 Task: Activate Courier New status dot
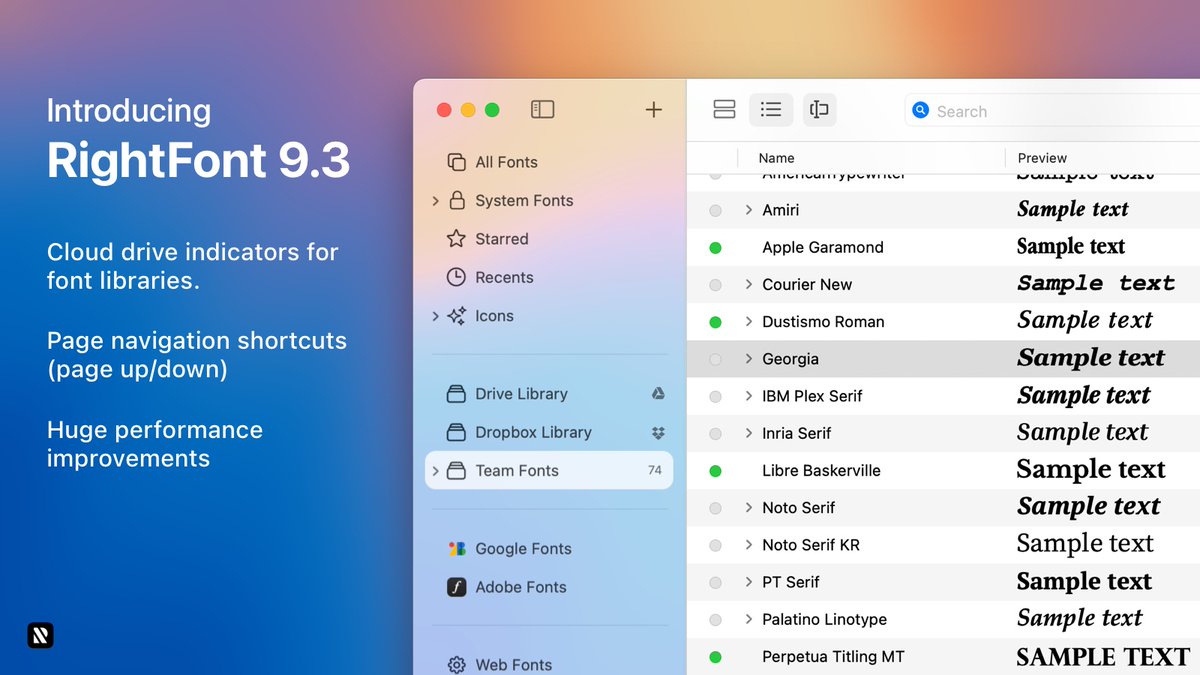[715, 285]
